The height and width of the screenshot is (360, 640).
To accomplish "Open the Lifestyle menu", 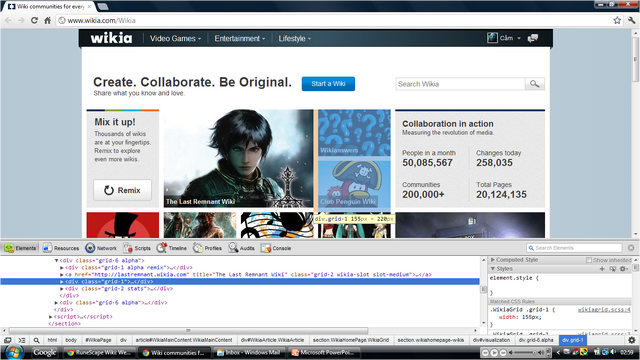I will tap(295, 38).
